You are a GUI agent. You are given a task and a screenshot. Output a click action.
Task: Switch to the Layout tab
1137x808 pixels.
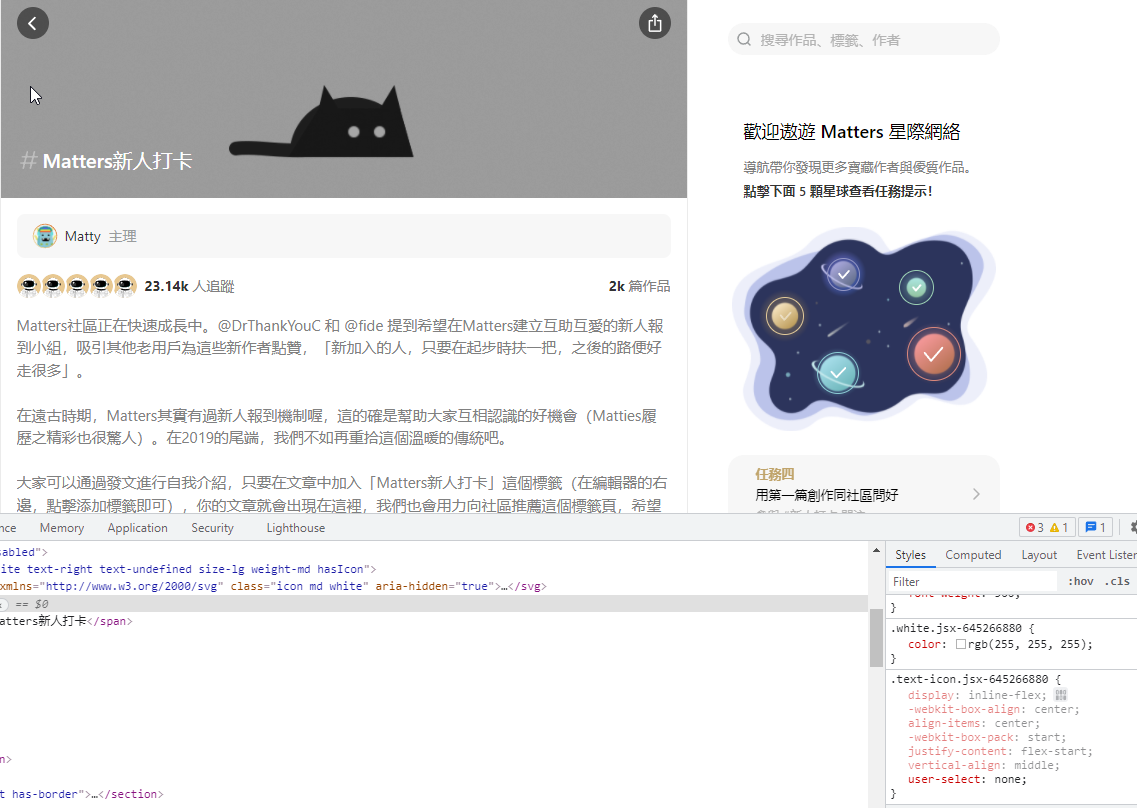coord(1039,555)
